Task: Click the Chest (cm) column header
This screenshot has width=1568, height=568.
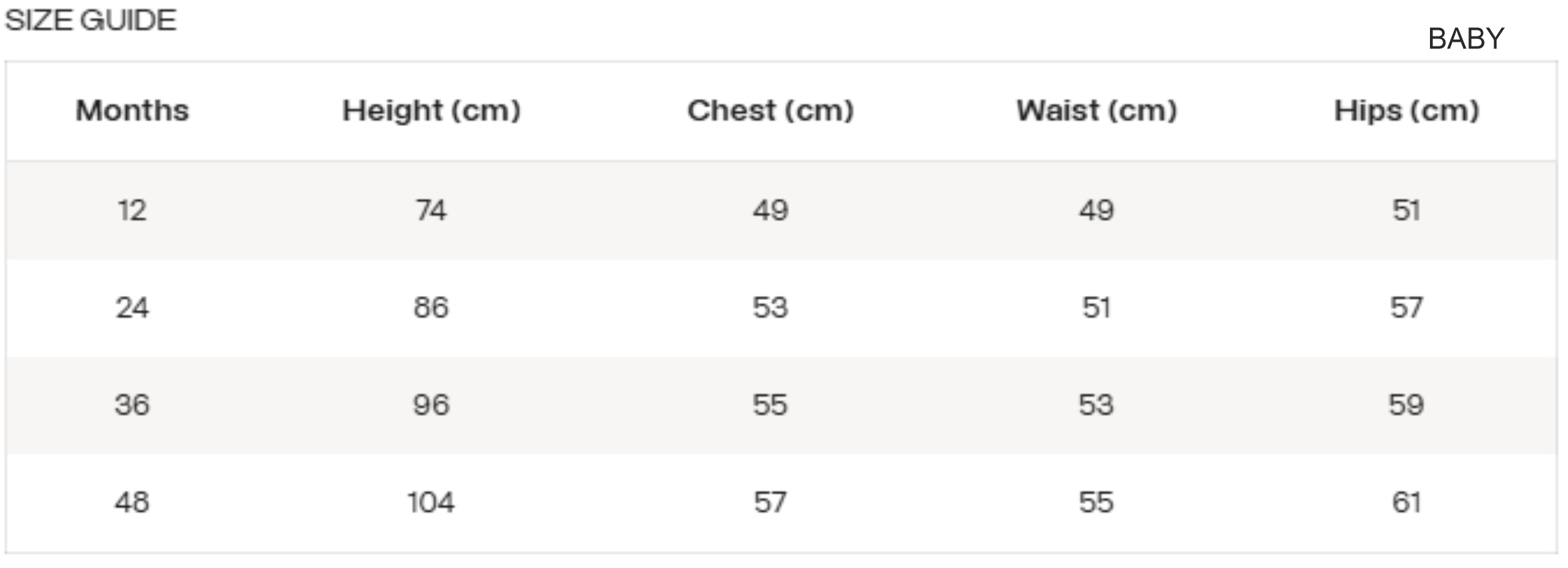Action: 770,111
